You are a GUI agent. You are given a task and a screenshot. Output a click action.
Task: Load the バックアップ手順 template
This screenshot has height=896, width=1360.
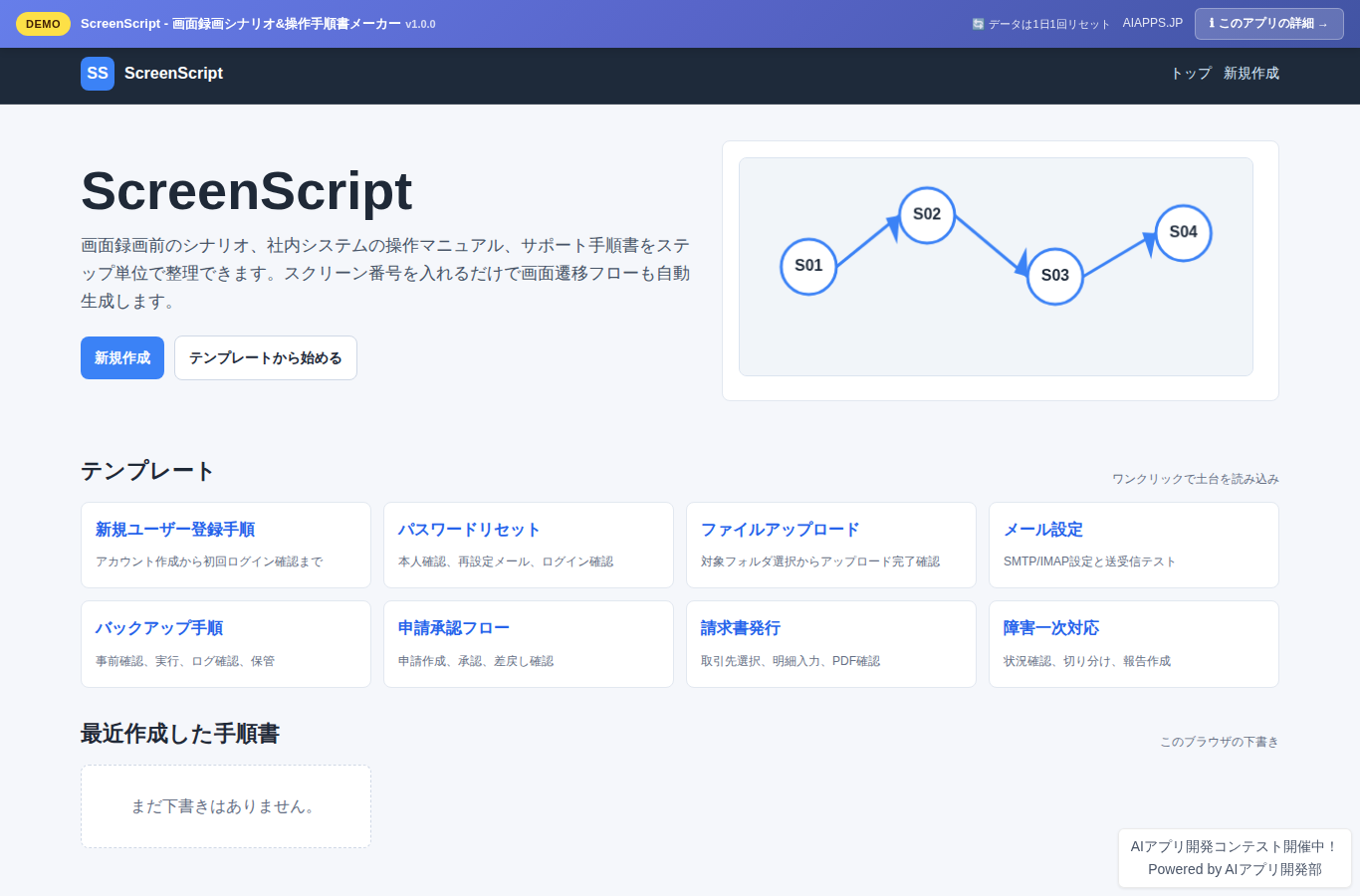[x=226, y=644]
